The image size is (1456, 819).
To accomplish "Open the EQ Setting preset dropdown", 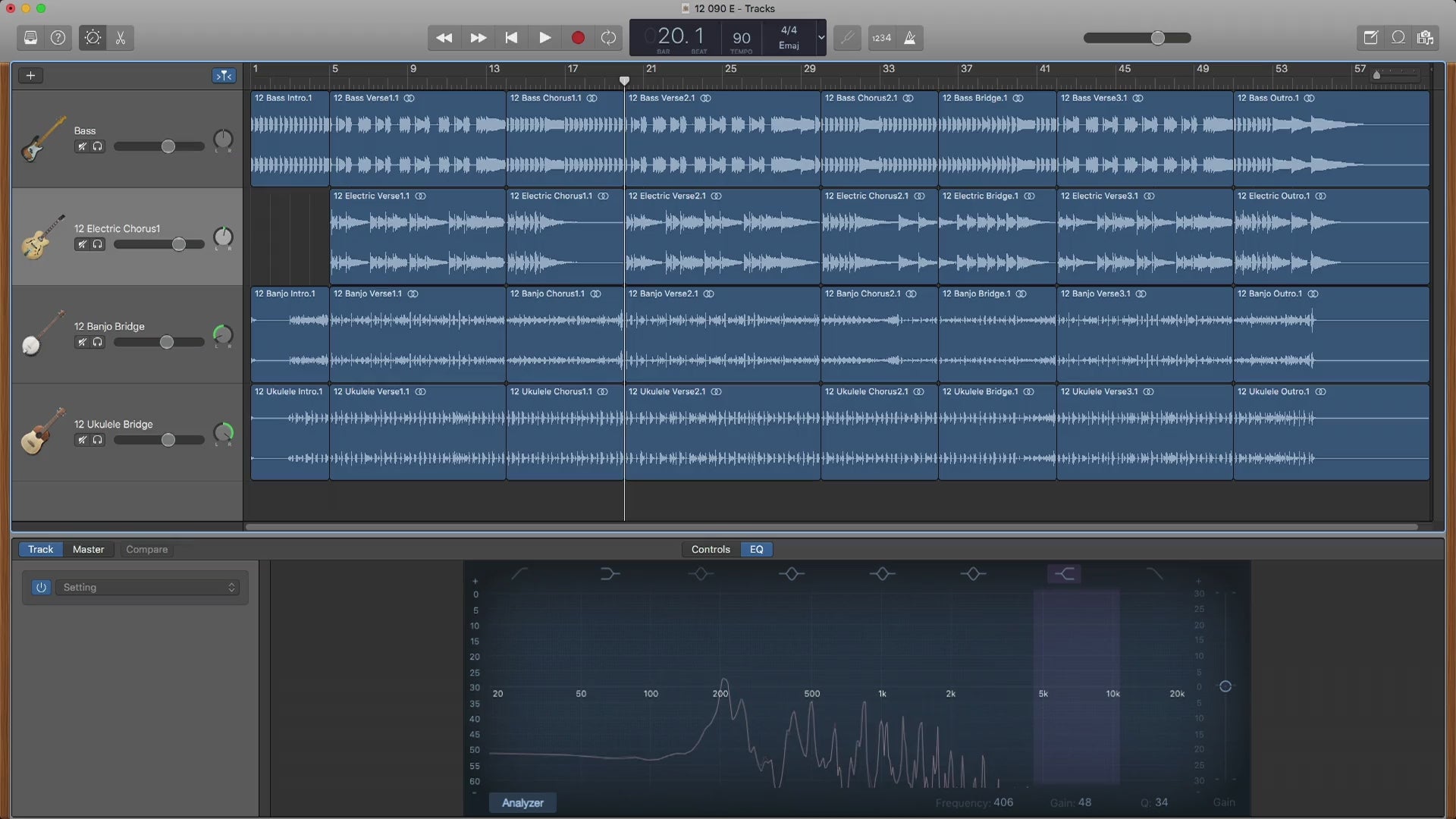I will point(148,587).
